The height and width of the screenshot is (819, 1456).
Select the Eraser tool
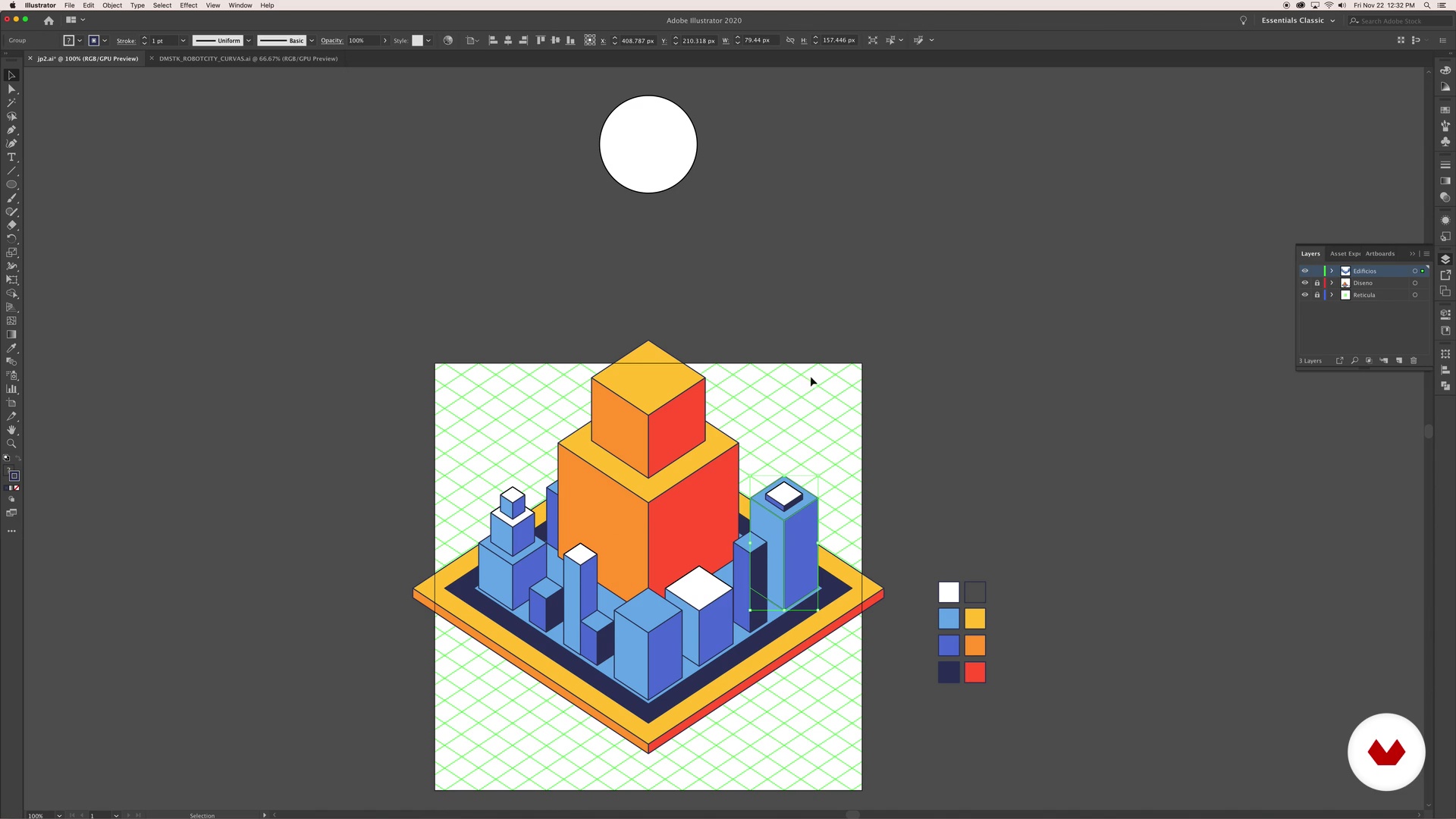click(x=11, y=225)
